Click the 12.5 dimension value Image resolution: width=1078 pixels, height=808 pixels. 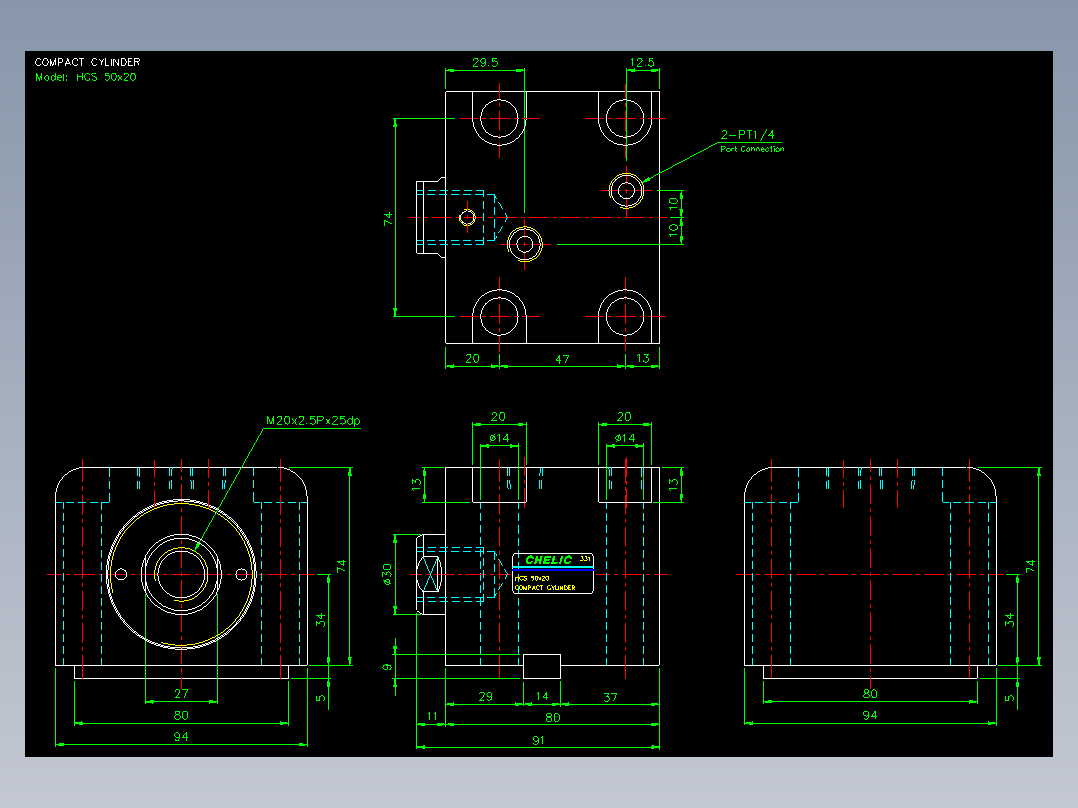641,63
